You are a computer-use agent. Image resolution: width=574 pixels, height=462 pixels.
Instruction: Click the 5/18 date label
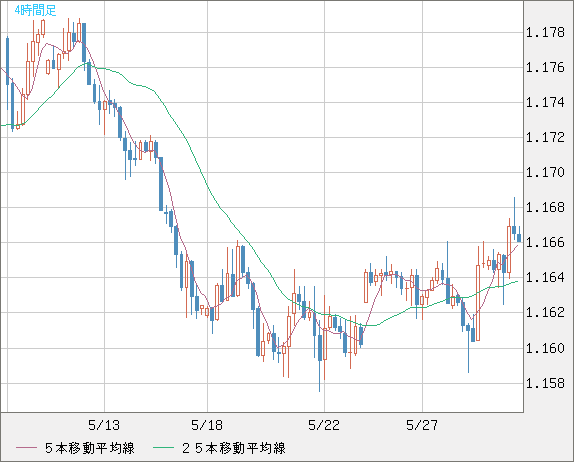click(x=207, y=425)
